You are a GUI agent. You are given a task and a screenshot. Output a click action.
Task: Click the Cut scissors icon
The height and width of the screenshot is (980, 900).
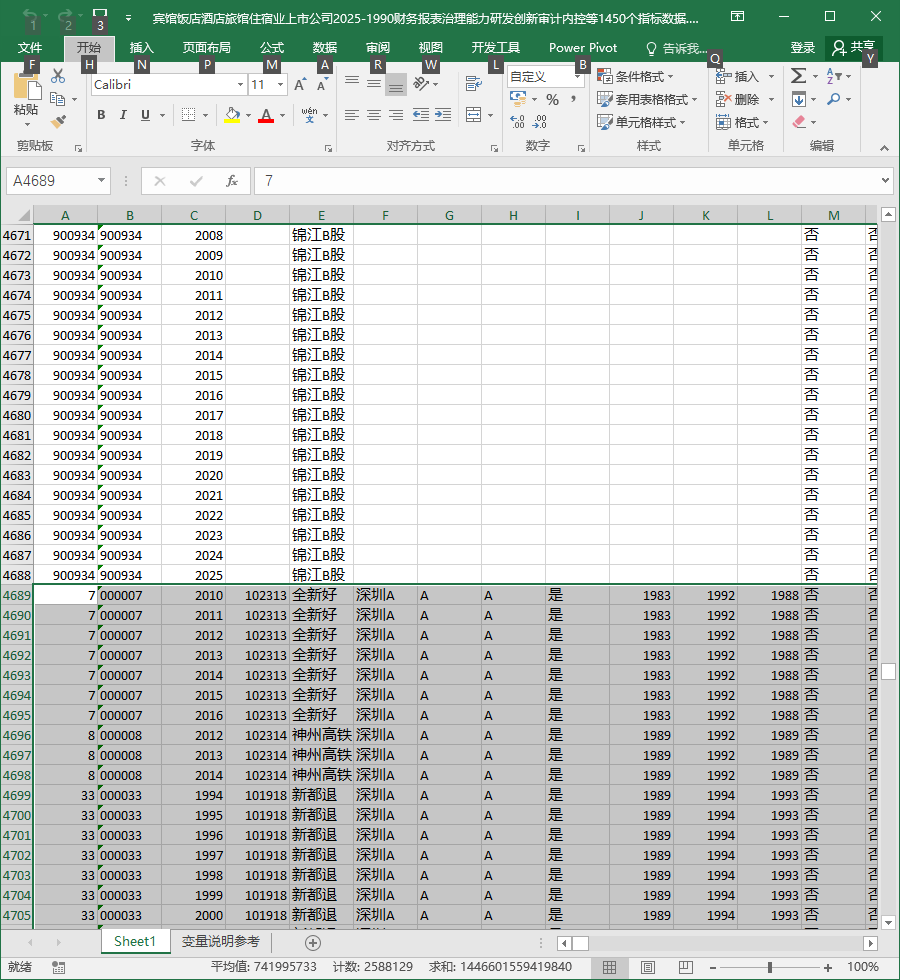[x=58, y=76]
